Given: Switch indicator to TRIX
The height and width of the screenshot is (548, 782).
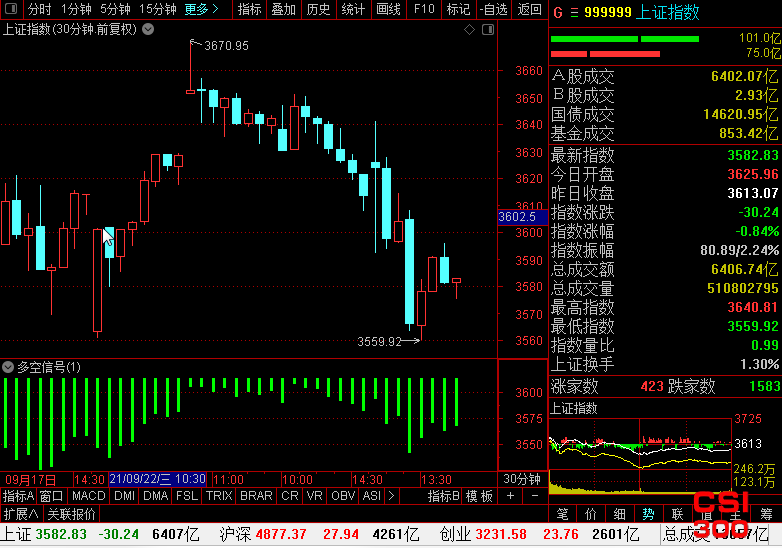Looking at the screenshot, I should tap(219, 496).
